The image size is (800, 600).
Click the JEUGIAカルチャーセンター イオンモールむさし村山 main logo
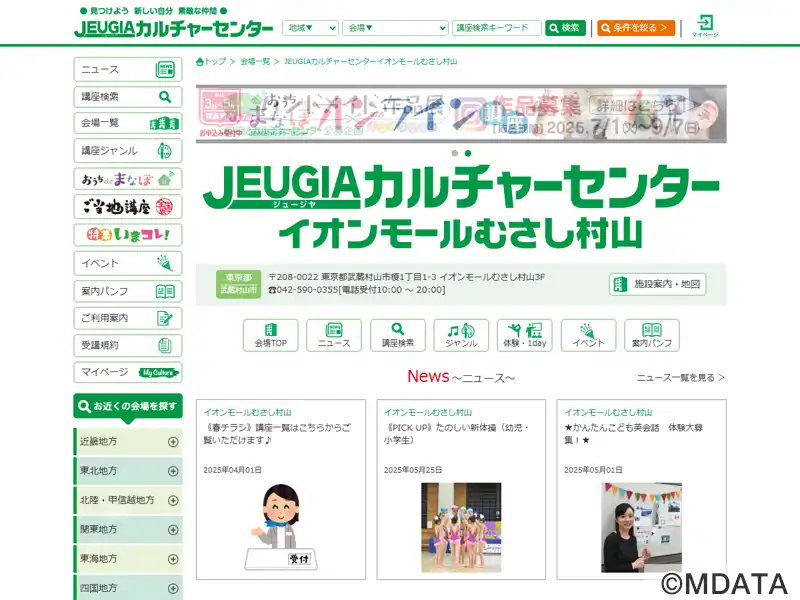(x=461, y=207)
